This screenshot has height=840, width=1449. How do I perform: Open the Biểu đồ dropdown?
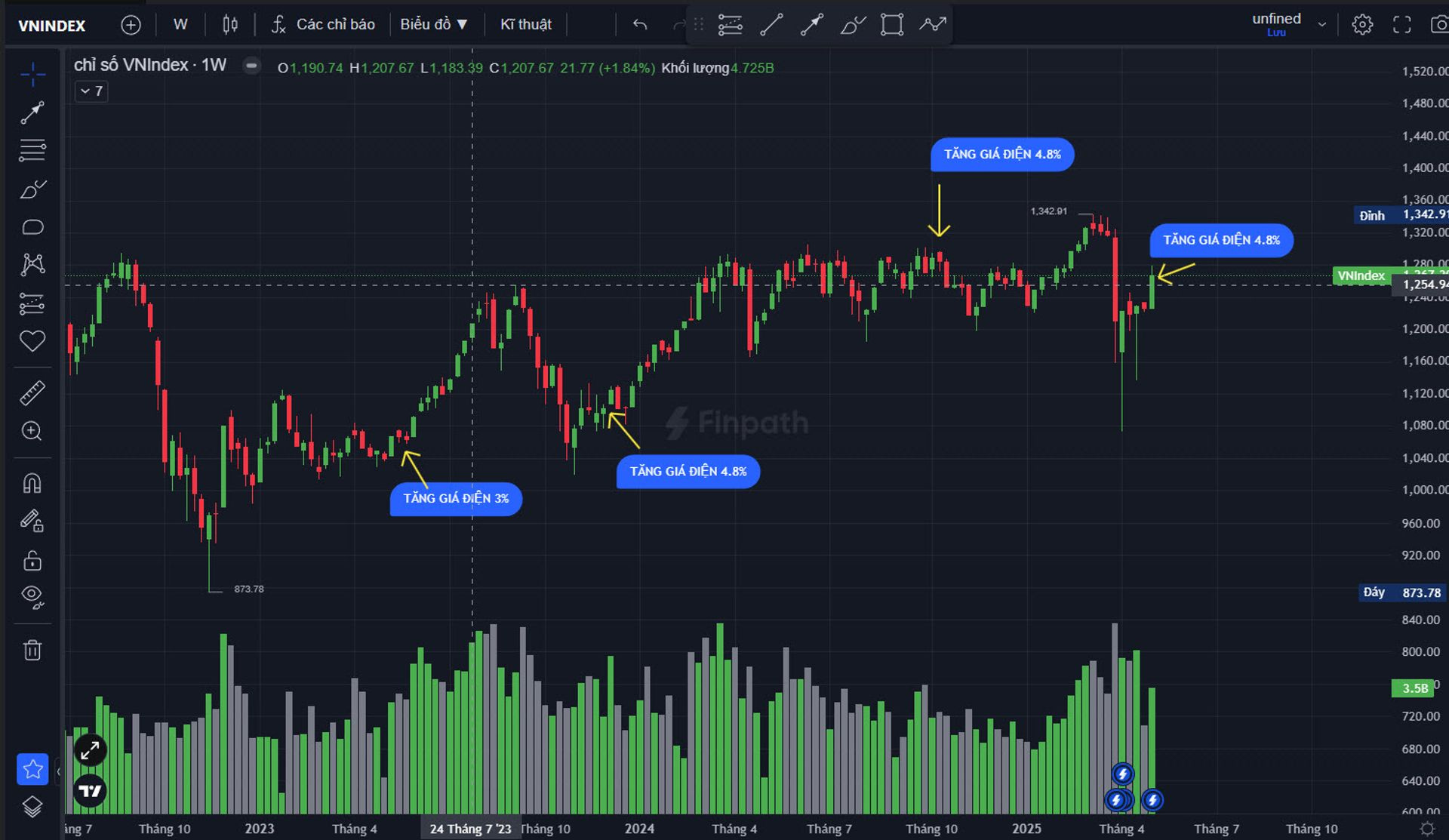[434, 25]
